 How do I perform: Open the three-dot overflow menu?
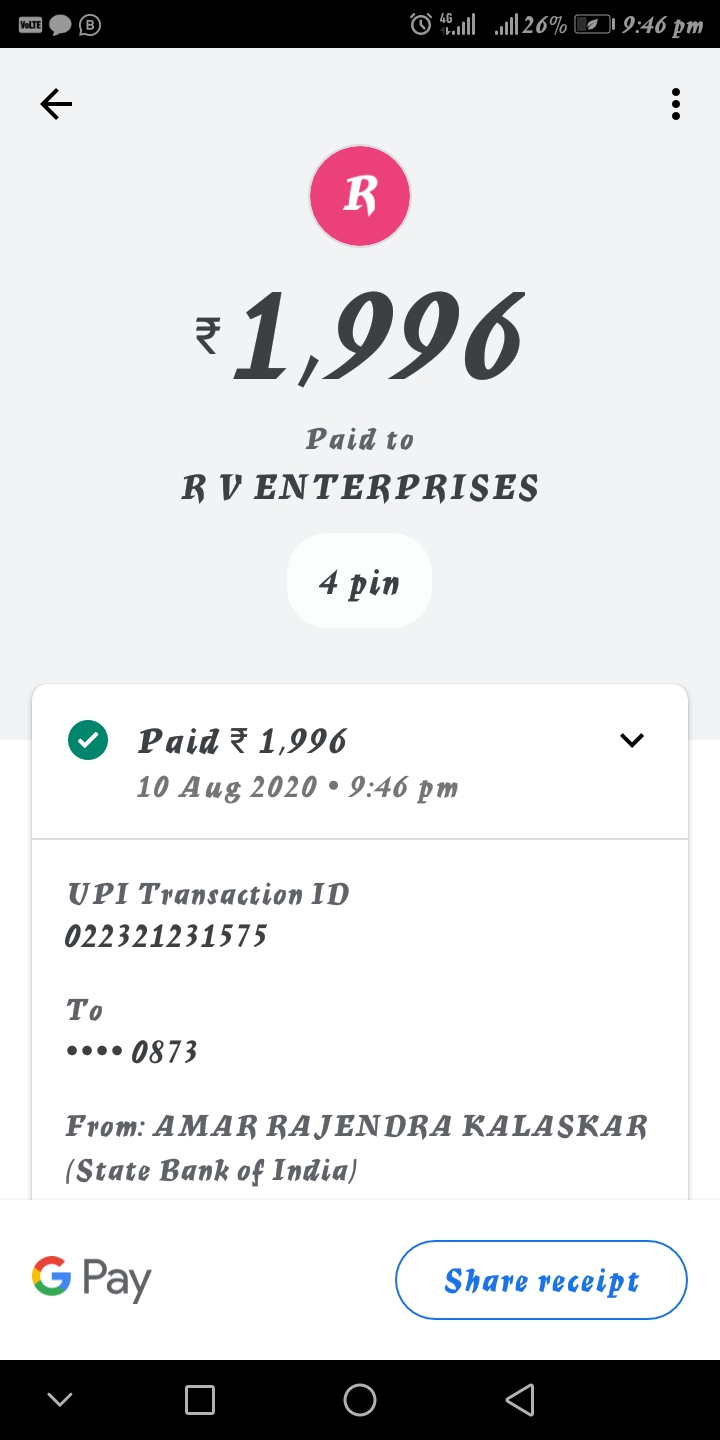tap(676, 104)
